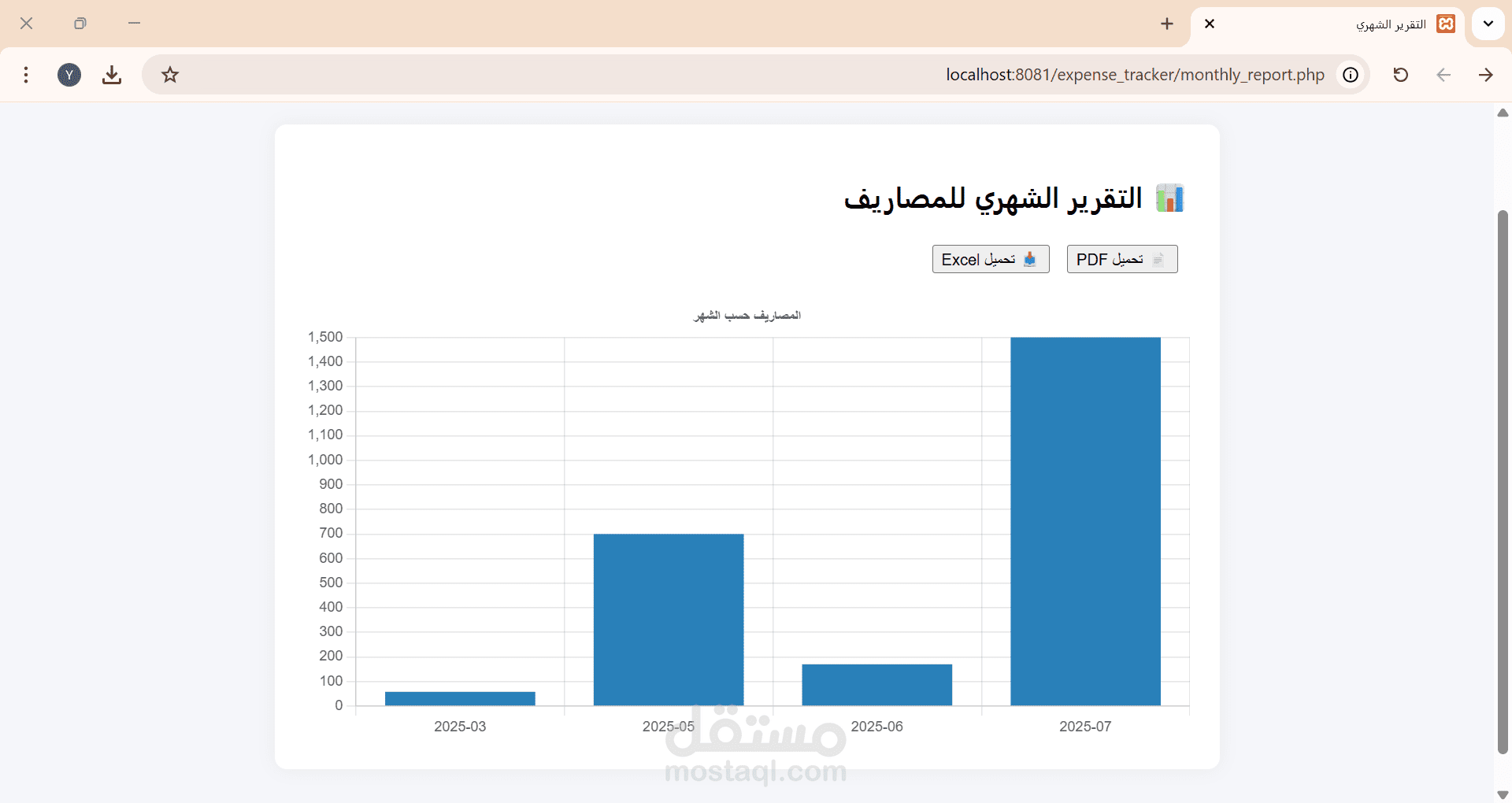Go forward with the right arrow
The height and width of the screenshot is (803, 1512).
[x=1486, y=75]
